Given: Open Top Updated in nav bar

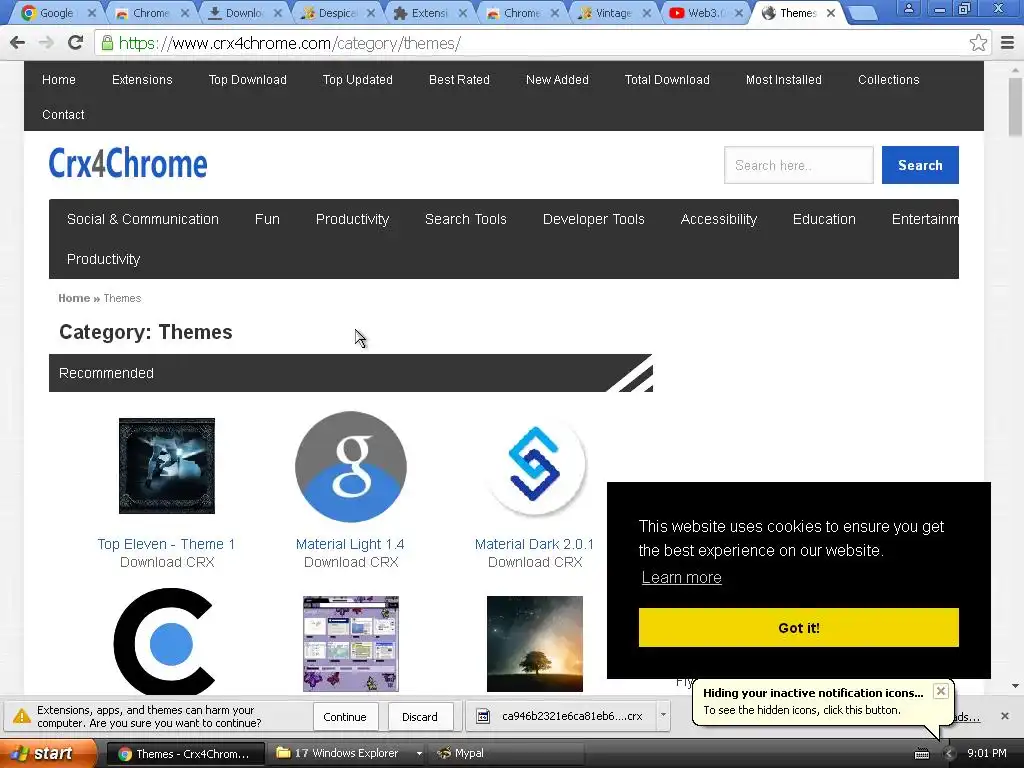Looking at the screenshot, I should pos(357,80).
